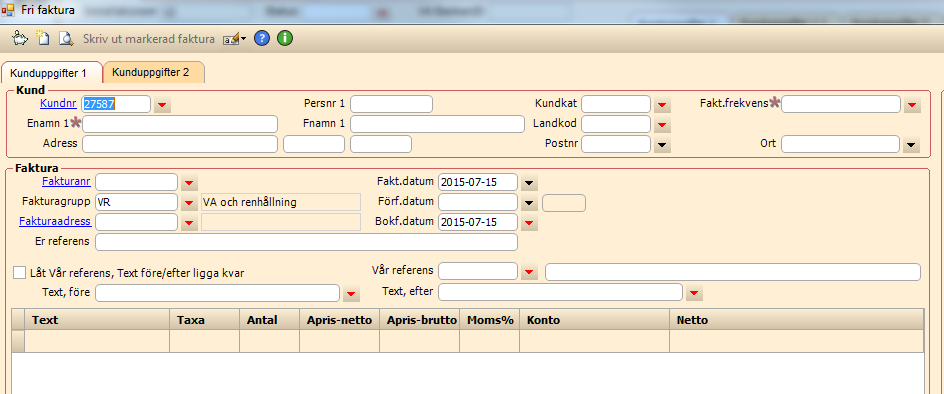The height and width of the screenshot is (394, 944).
Task: Create a new invoice with the new-document icon
Action: coord(42,39)
